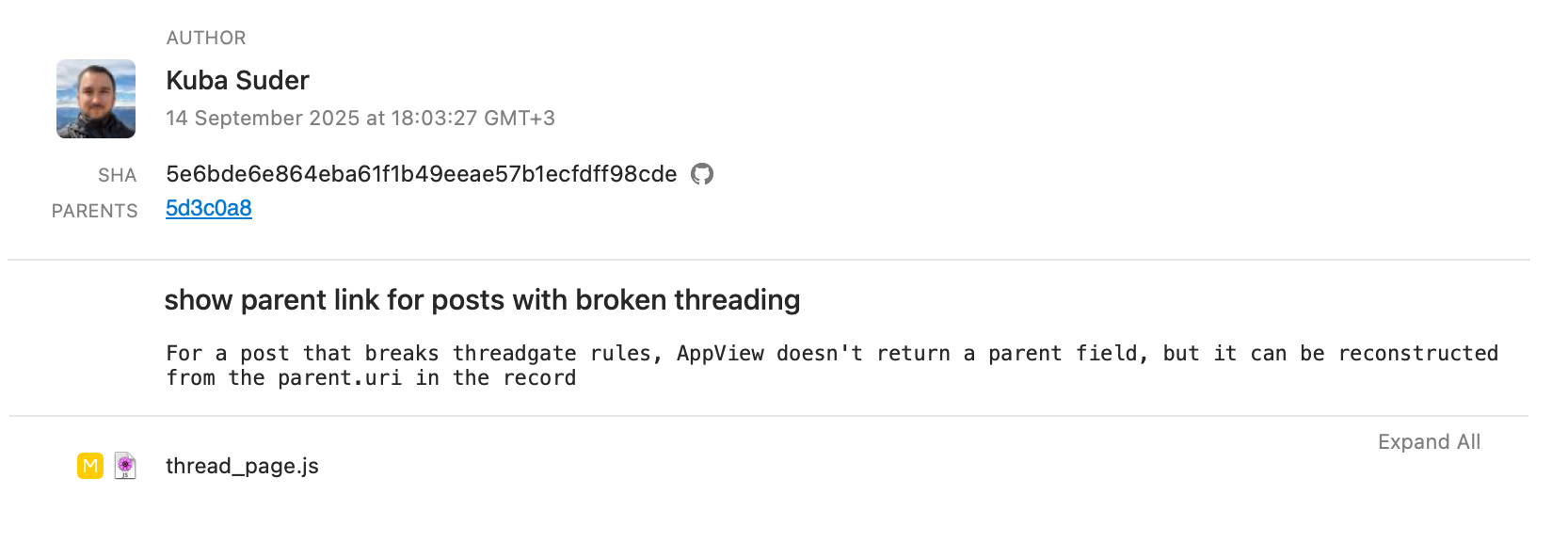Viewport: 1568px width, 542px height.
Task: Click the commit title about broken threading
Action: (x=482, y=300)
